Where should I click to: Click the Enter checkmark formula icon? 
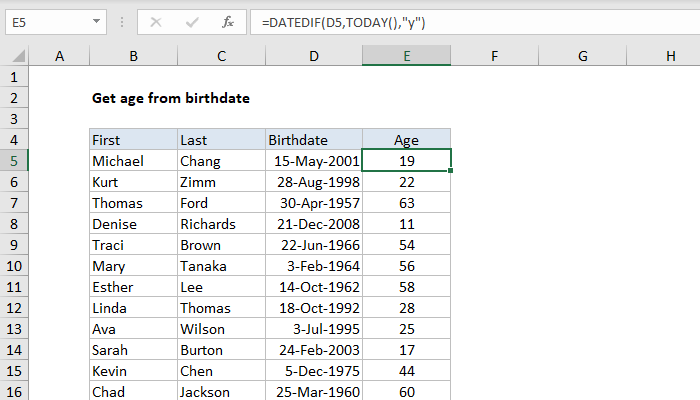tap(191, 21)
